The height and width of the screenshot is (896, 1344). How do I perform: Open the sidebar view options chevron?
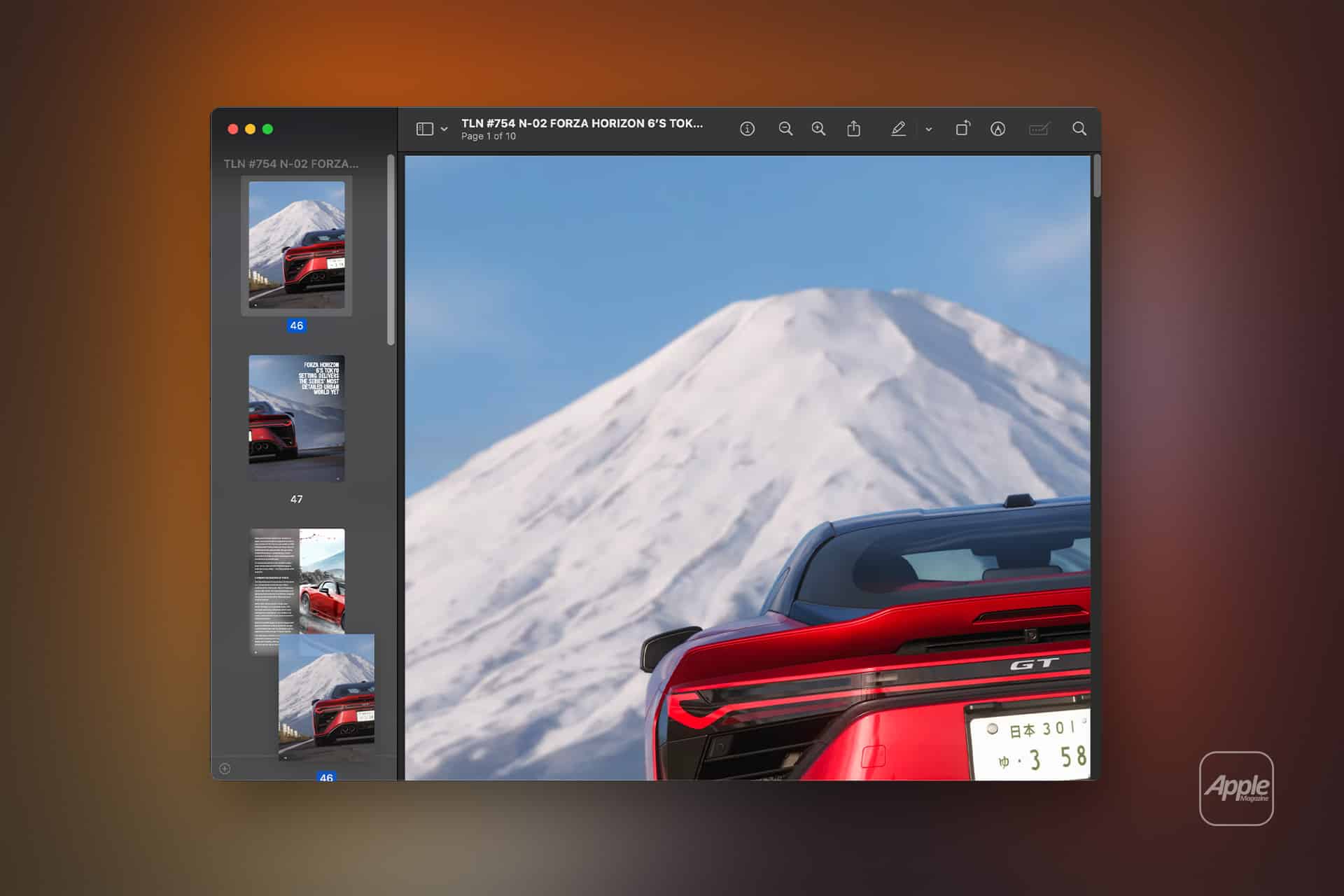pos(444,129)
